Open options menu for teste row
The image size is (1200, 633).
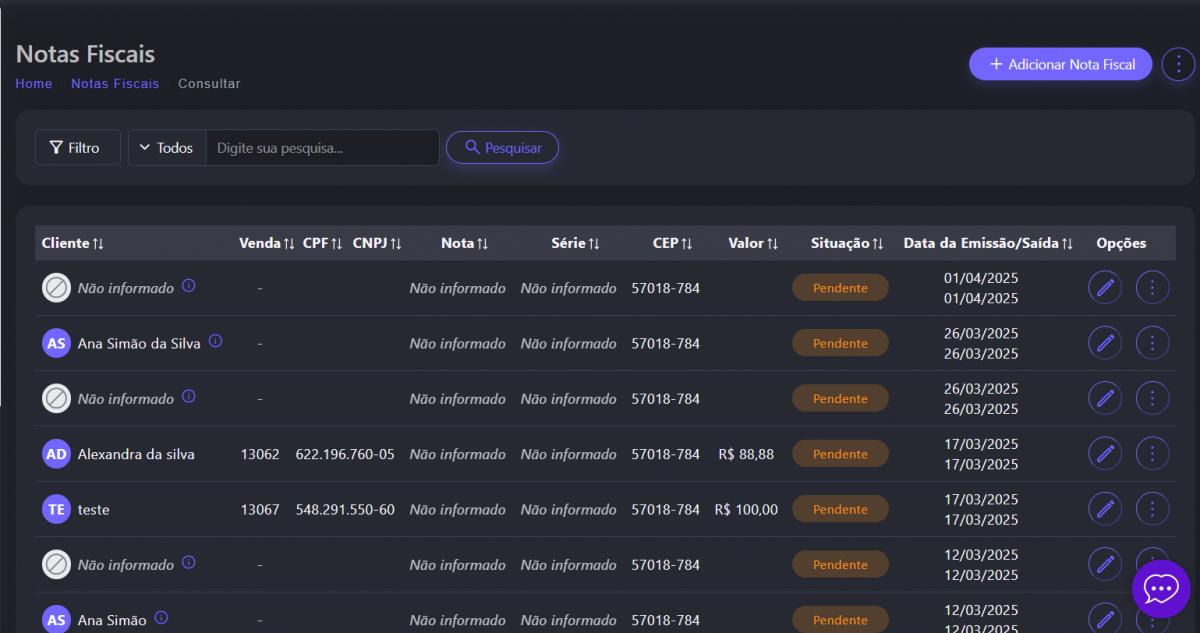pos(1152,509)
